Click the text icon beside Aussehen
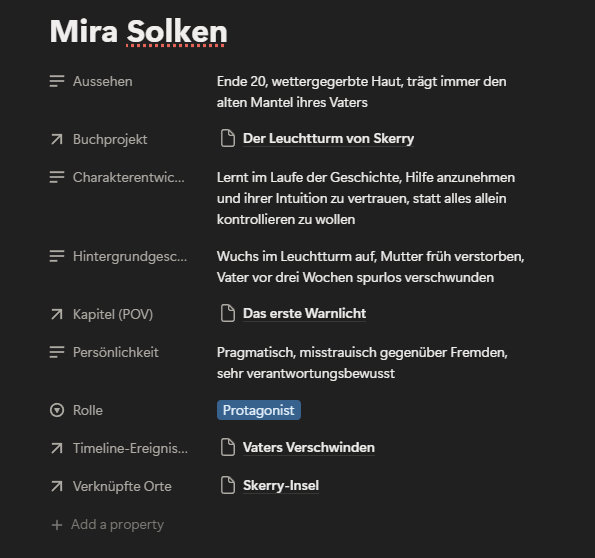Image resolution: width=595 pixels, height=558 pixels. [x=57, y=81]
